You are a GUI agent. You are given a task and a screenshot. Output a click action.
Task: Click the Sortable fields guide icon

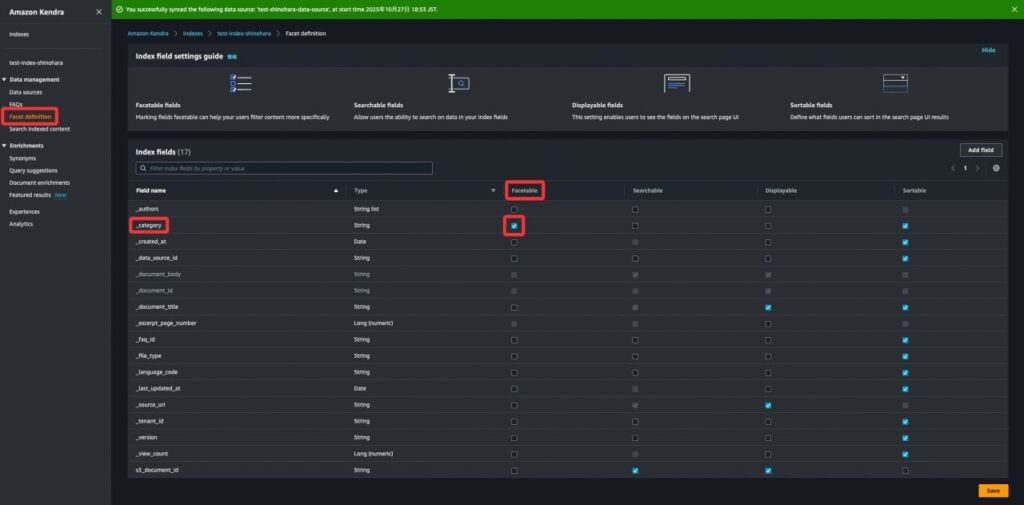pos(895,83)
